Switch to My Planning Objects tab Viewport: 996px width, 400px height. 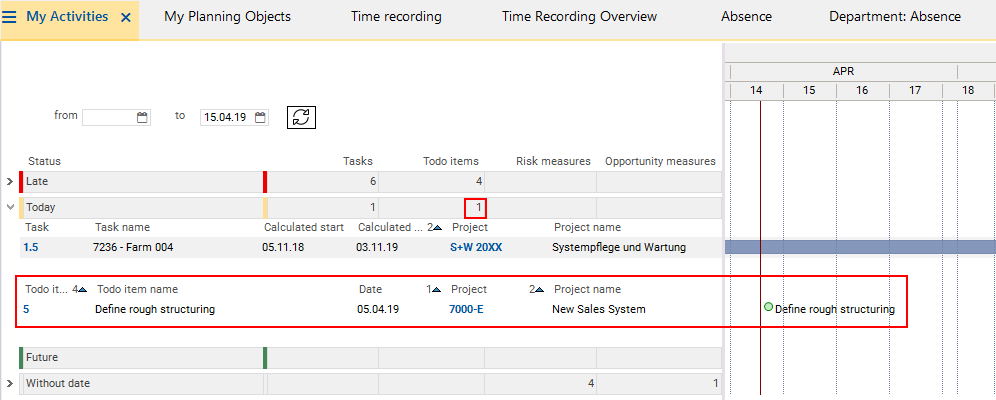tap(227, 17)
